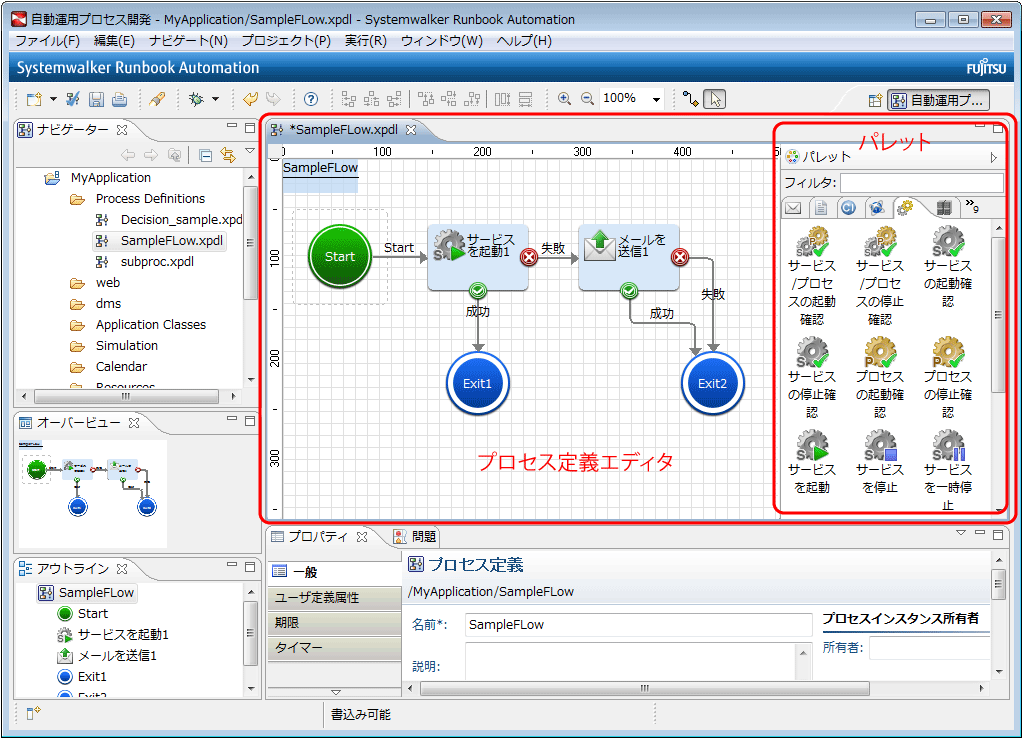This screenshot has width=1022, height=738.
Task: Open the プロジェクト(P) menu
Action: point(286,40)
